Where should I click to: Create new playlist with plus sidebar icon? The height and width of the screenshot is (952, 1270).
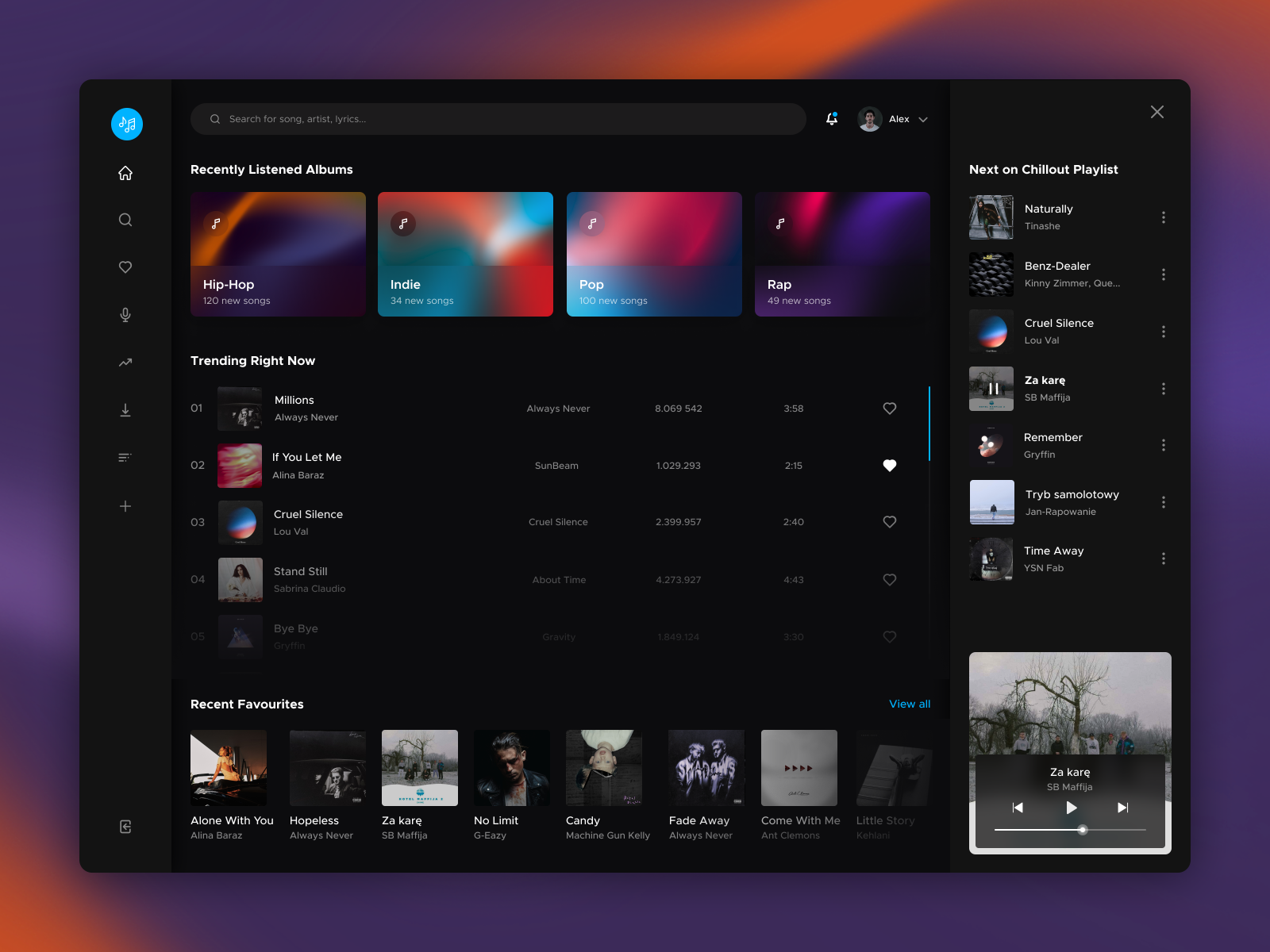click(x=125, y=505)
